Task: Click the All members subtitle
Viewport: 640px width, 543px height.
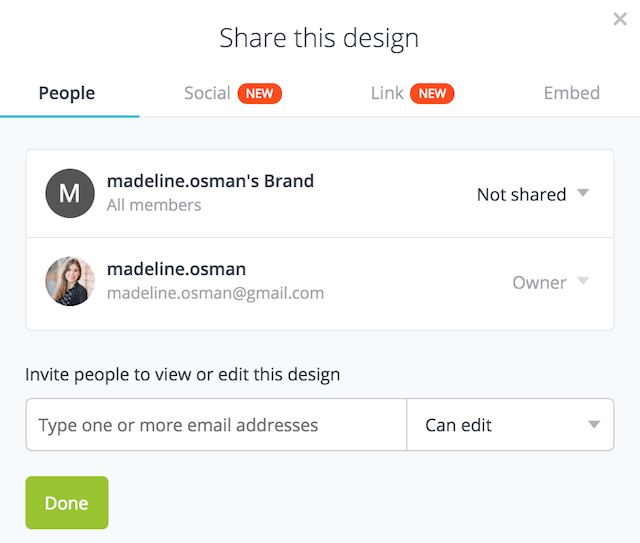Action: click(x=154, y=205)
